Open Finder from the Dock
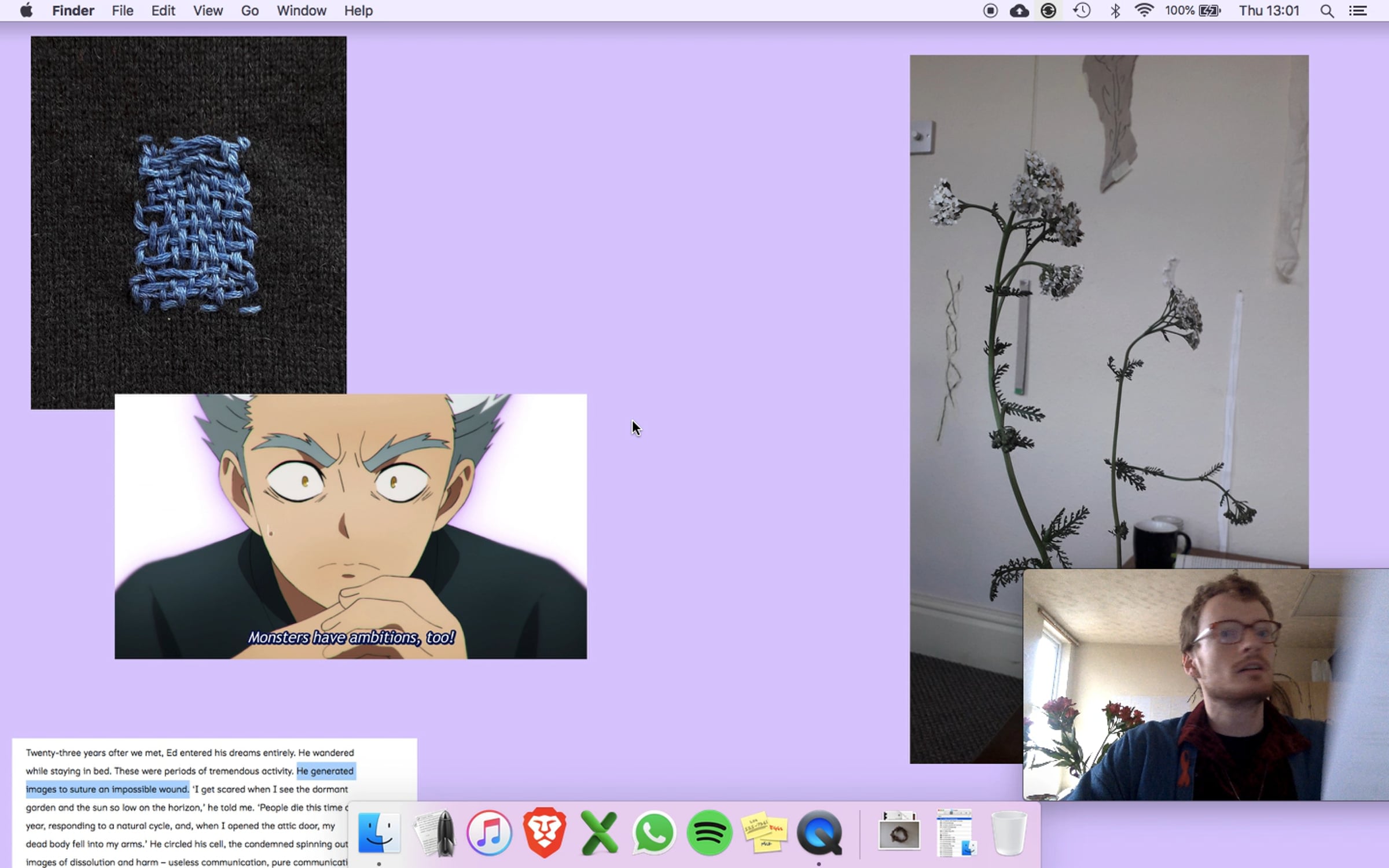This screenshot has width=1389, height=868. 379,833
